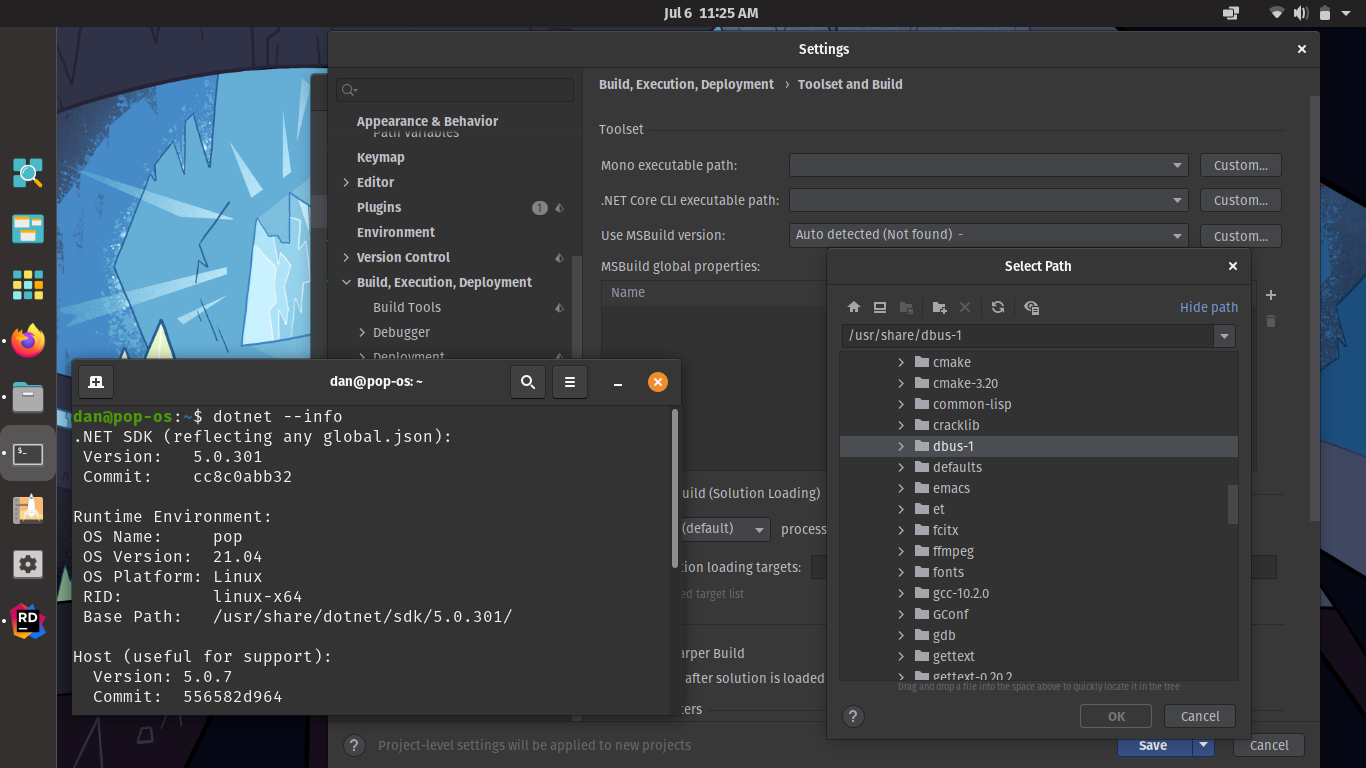The width and height of the screenshot is (1366, 768).
Task: Open JetBrains Rider from the dock
Action: point(28,621)
